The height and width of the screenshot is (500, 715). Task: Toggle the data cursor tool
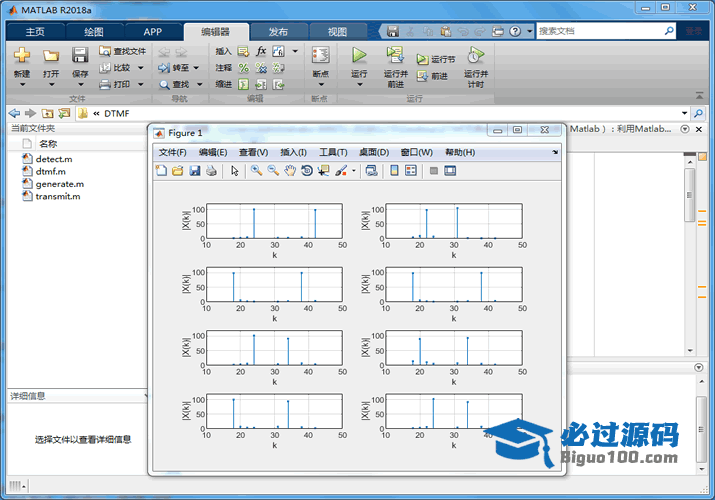pyautogui.click(x=324, y=171)
